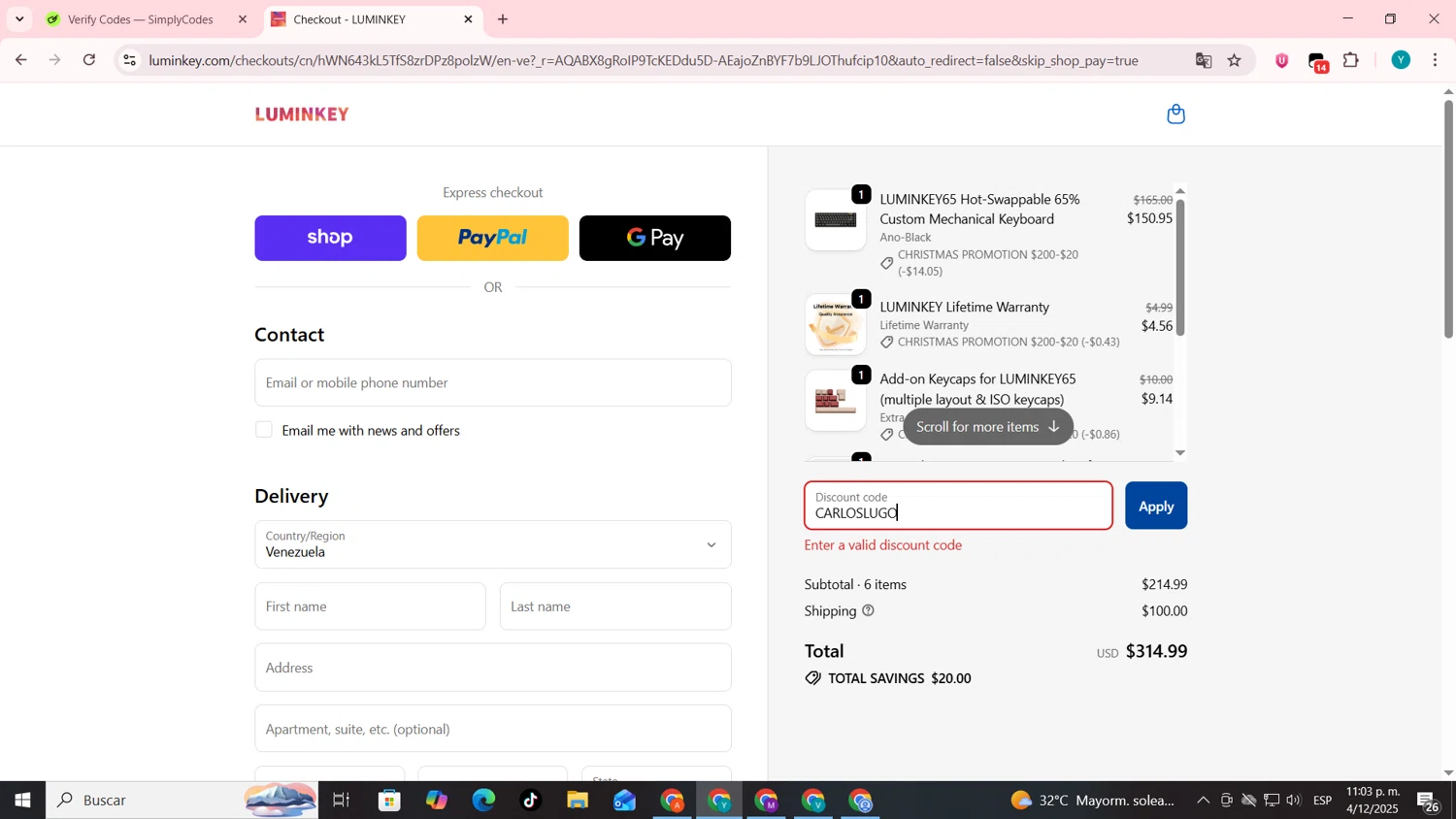This screenshot has width=1456, height=819.
Task: Open the uBlock shield extension icon
Action: (1282, 60)
